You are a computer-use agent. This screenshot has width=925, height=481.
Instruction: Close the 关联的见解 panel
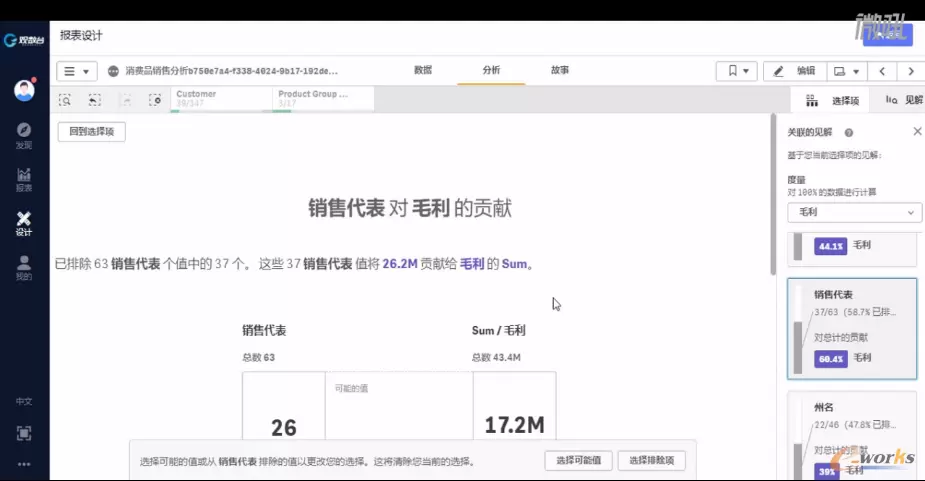(x=917, y=132)
